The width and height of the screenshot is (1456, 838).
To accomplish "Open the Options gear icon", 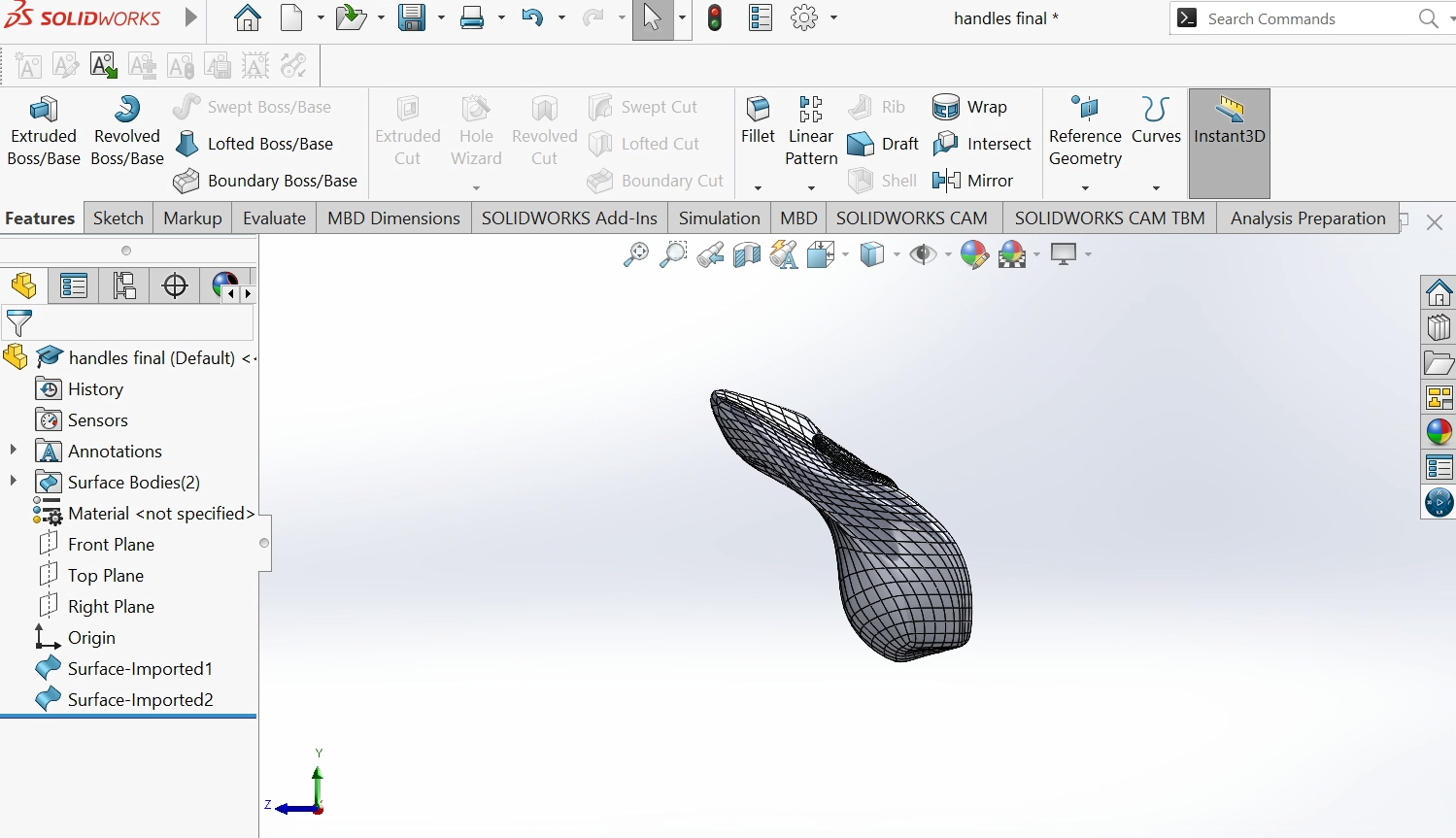I will 804,18.
